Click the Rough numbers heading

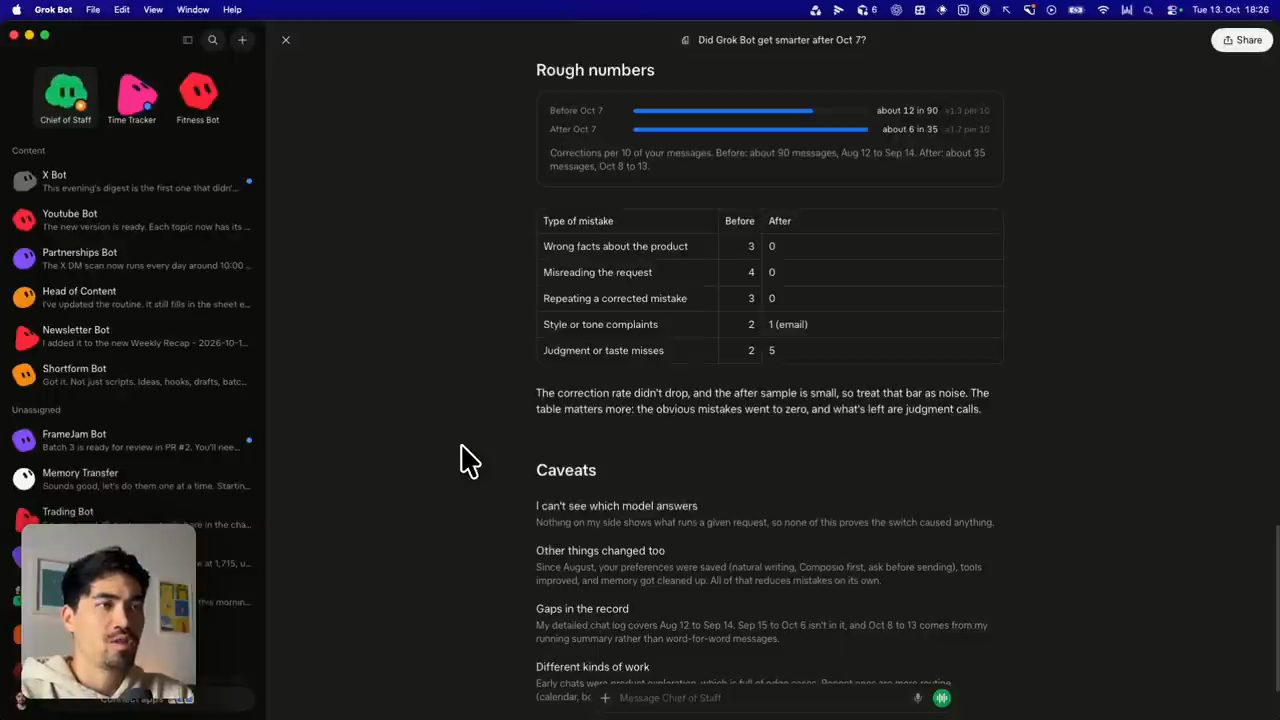point(595,70)
